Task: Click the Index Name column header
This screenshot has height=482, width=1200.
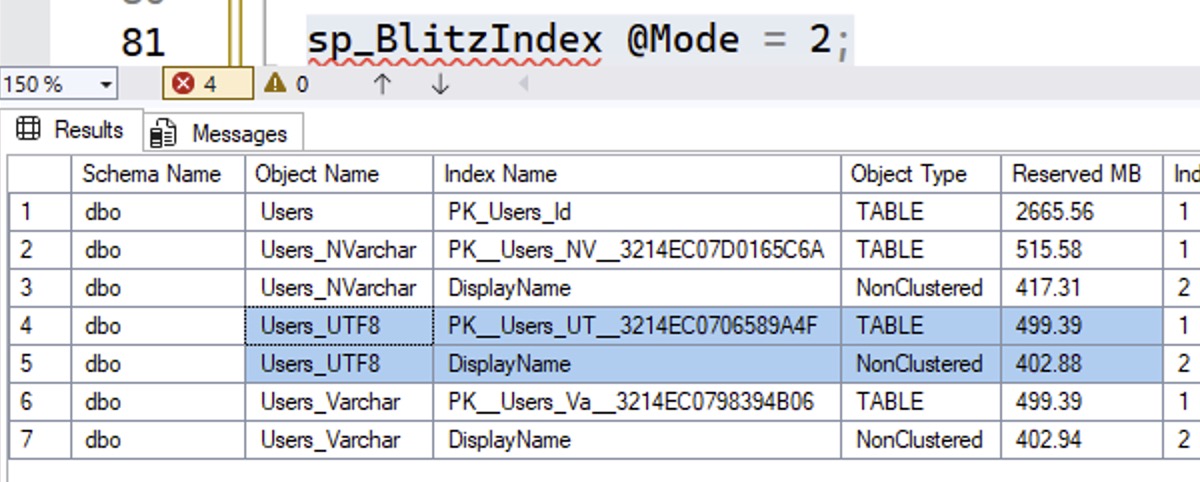Action: click(637, 174)
